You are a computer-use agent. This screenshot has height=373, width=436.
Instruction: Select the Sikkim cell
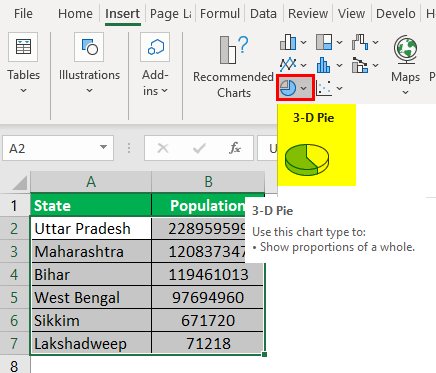[x=91, y=321]
